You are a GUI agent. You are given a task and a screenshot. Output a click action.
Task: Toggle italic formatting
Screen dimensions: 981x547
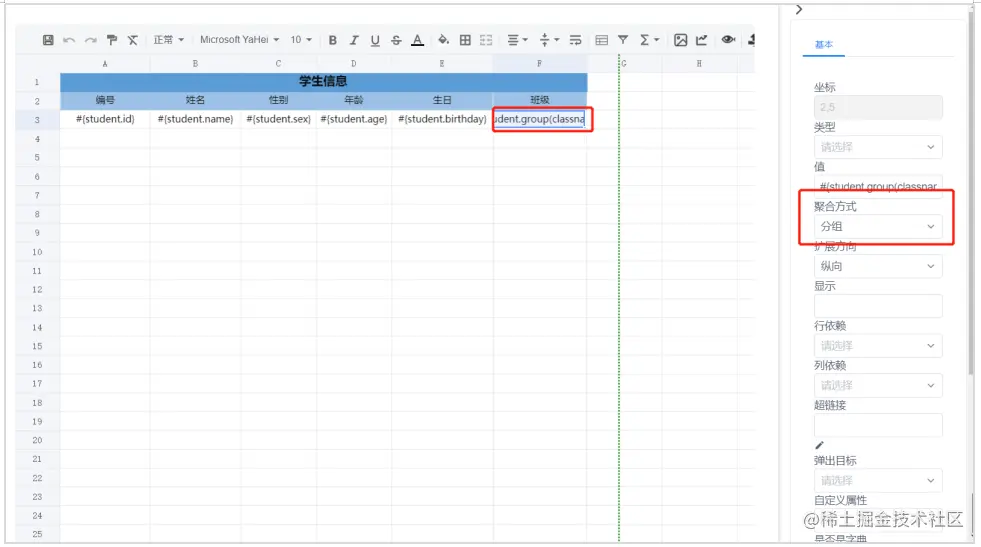[354, 40]
